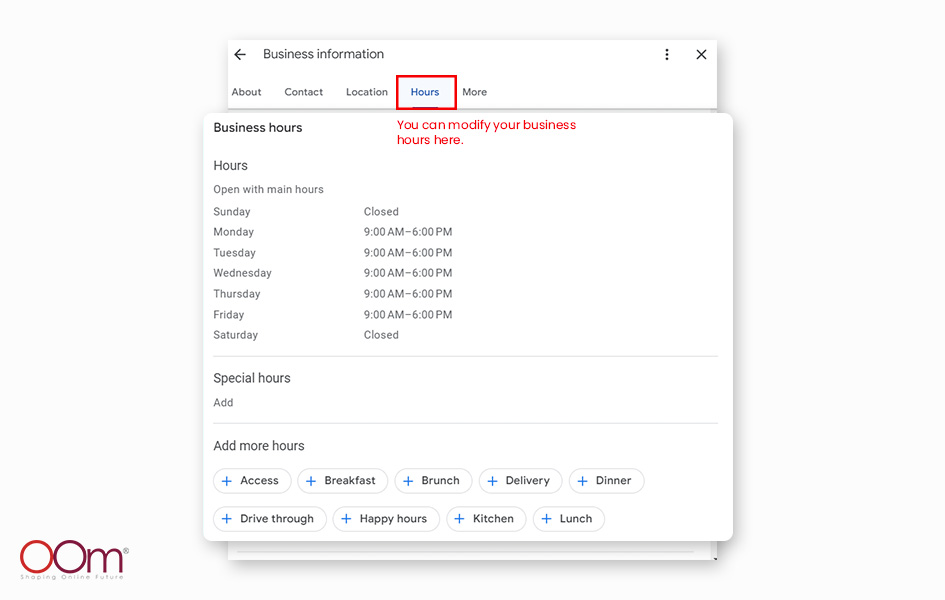Add Happy hours chip
Viewport: 945px width, 600px height.
(x=386, y=519)
